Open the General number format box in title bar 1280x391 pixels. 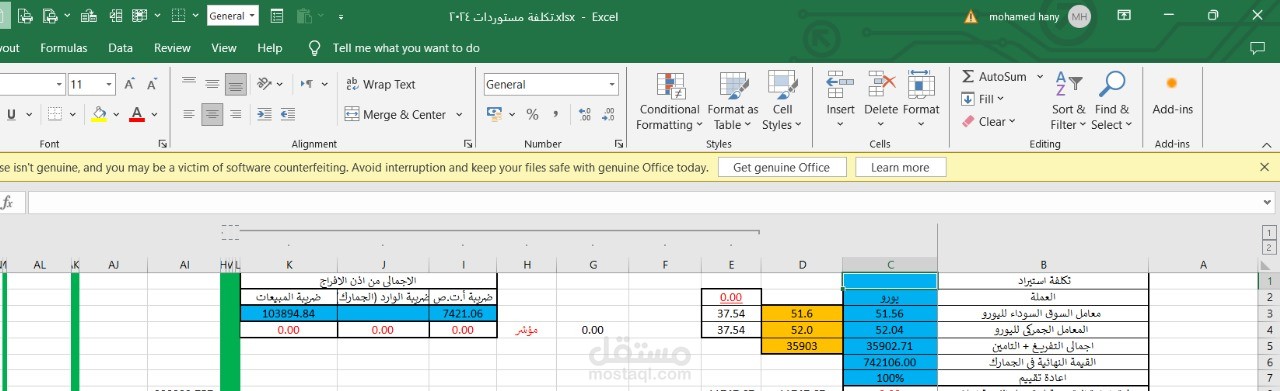[232, 16]
